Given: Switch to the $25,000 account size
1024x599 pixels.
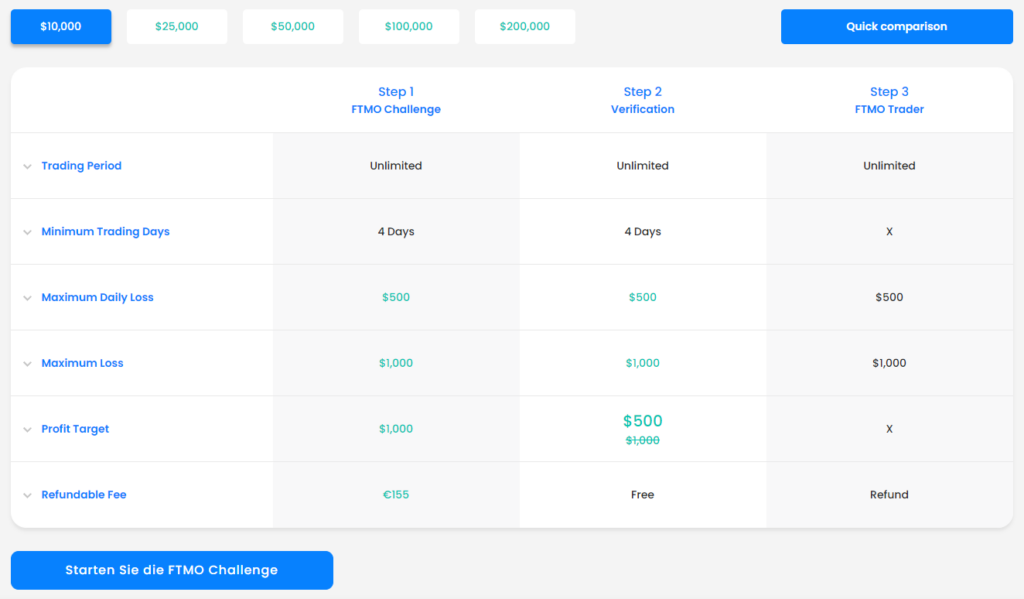Looking at the screenshot, I should (x=177, y=27).
